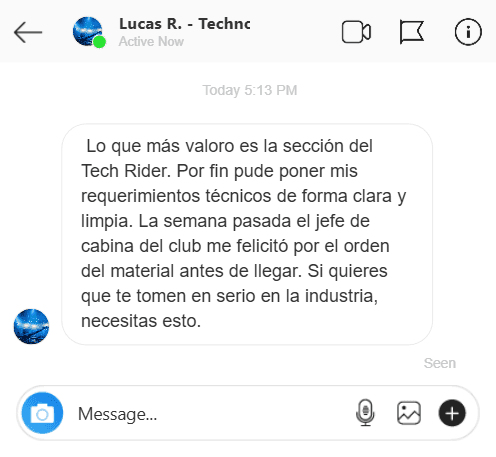Image resolution: width=496 pixels, height=457 pixels.
Task: Click the Seen read receipt label
Action: [440, 363]
